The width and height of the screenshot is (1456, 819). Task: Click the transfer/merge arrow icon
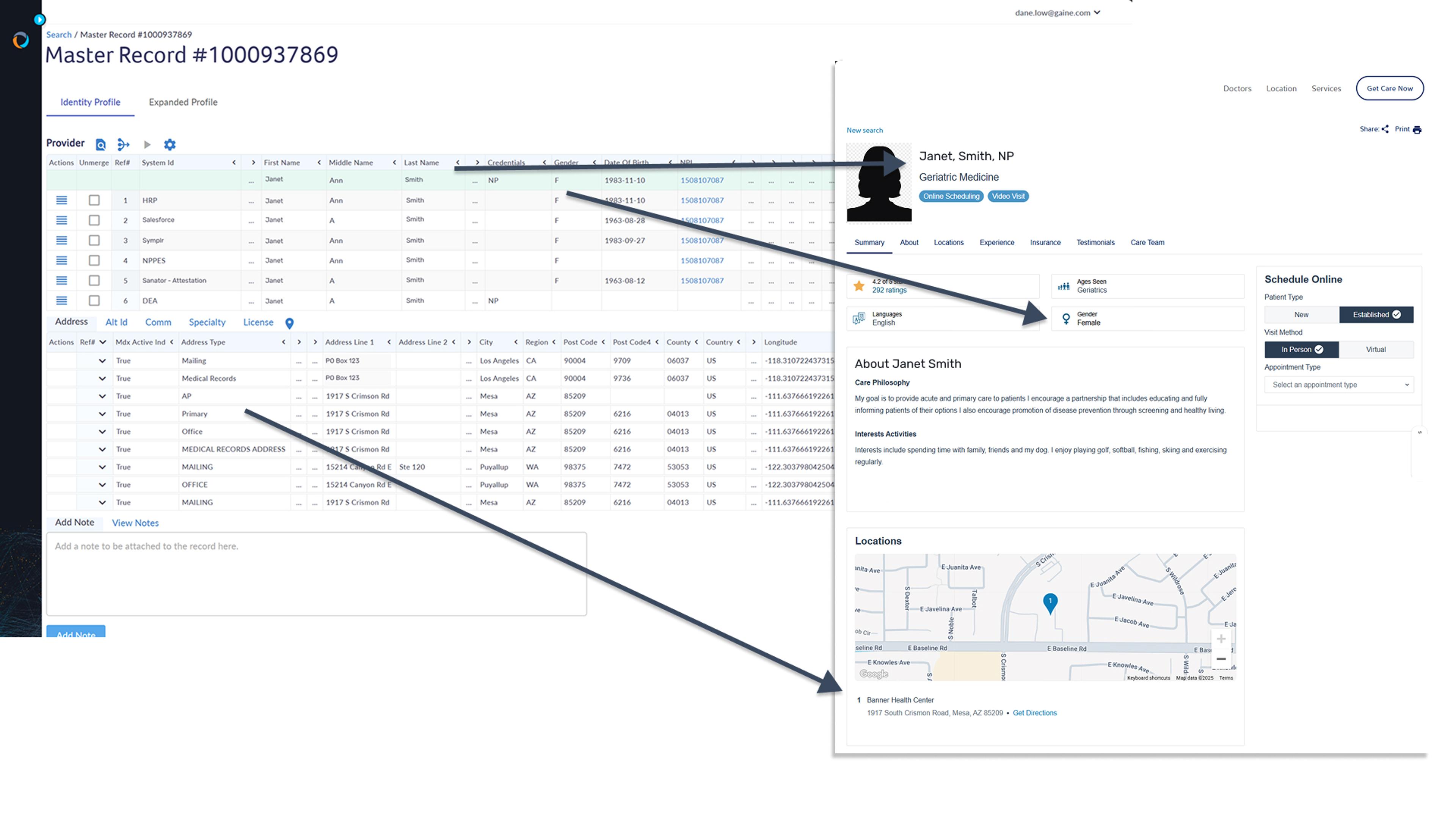(x=122, y=144)
